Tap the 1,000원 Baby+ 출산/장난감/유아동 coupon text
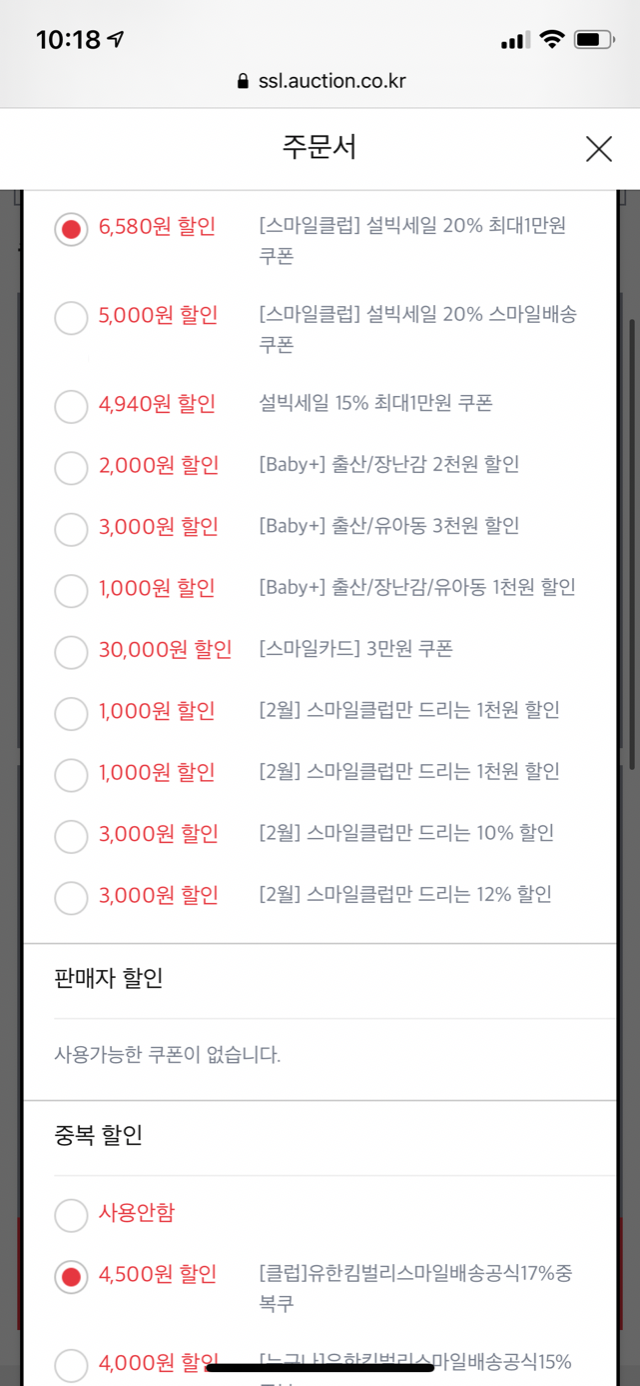Image resolution: width=640 pixels, height=1386 pixels. tap(416, 588)
